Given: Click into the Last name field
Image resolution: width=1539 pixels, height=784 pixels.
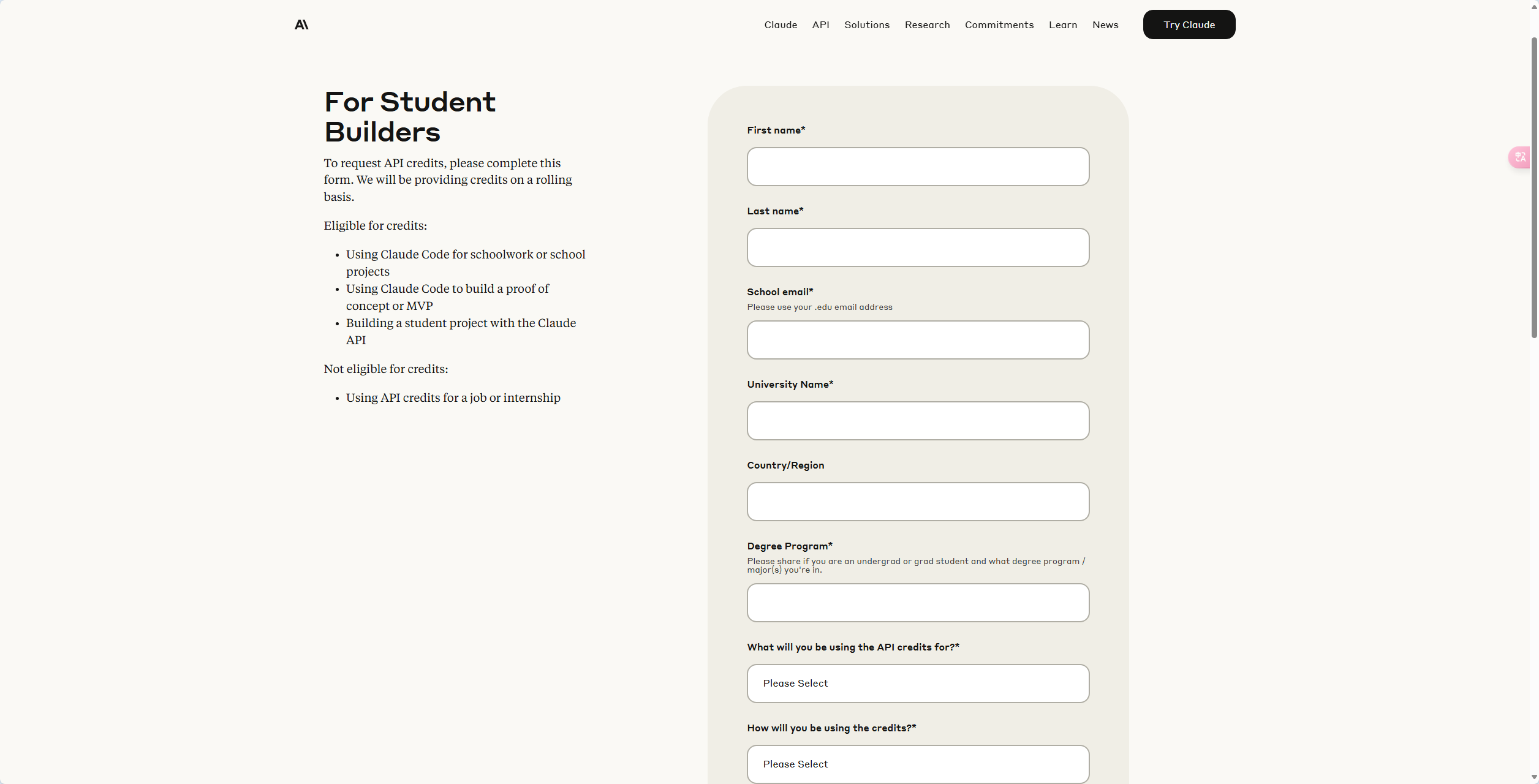Looking at the screenshot, I should tap(918, 247).
